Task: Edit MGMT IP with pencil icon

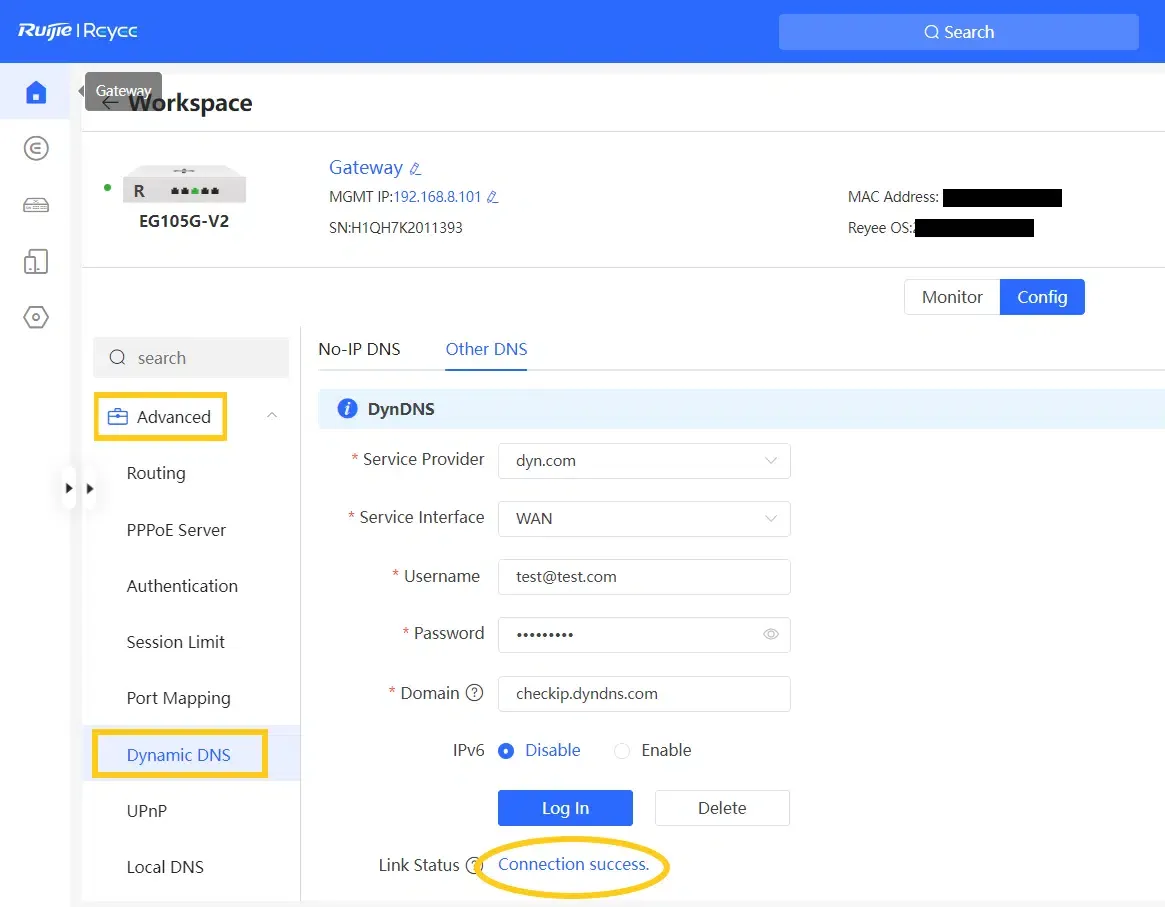Action: [492, 197]
